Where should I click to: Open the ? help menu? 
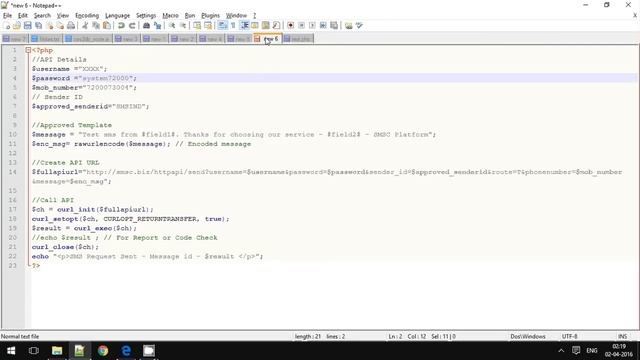pos(254,16)
